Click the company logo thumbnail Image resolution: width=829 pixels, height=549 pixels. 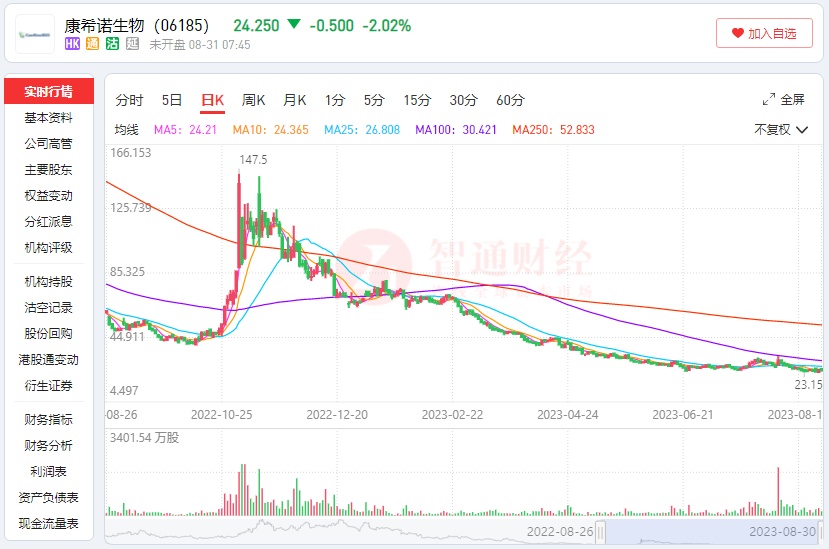click(x=35, y=34)
